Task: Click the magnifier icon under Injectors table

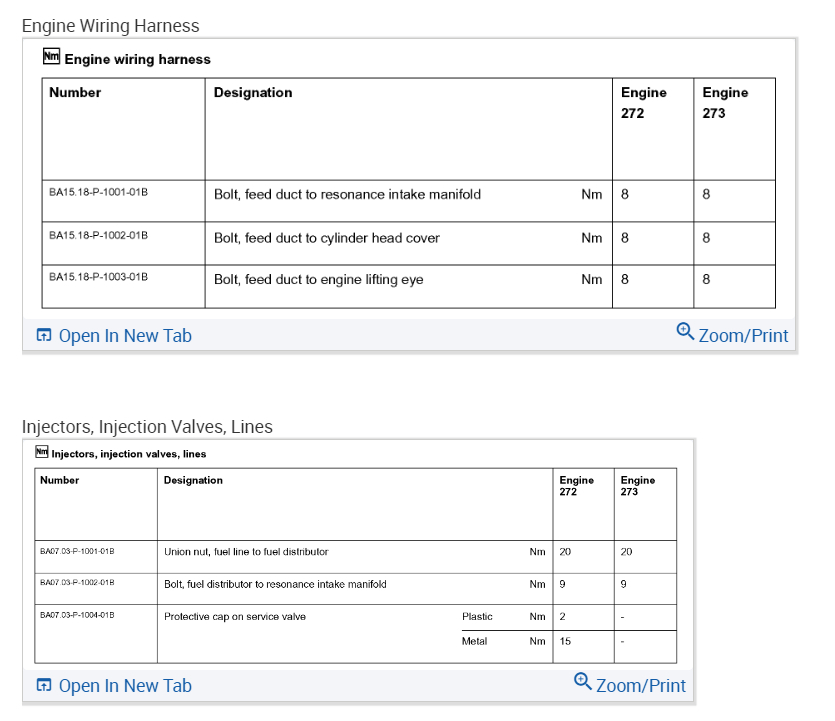Action: (583, 681)
